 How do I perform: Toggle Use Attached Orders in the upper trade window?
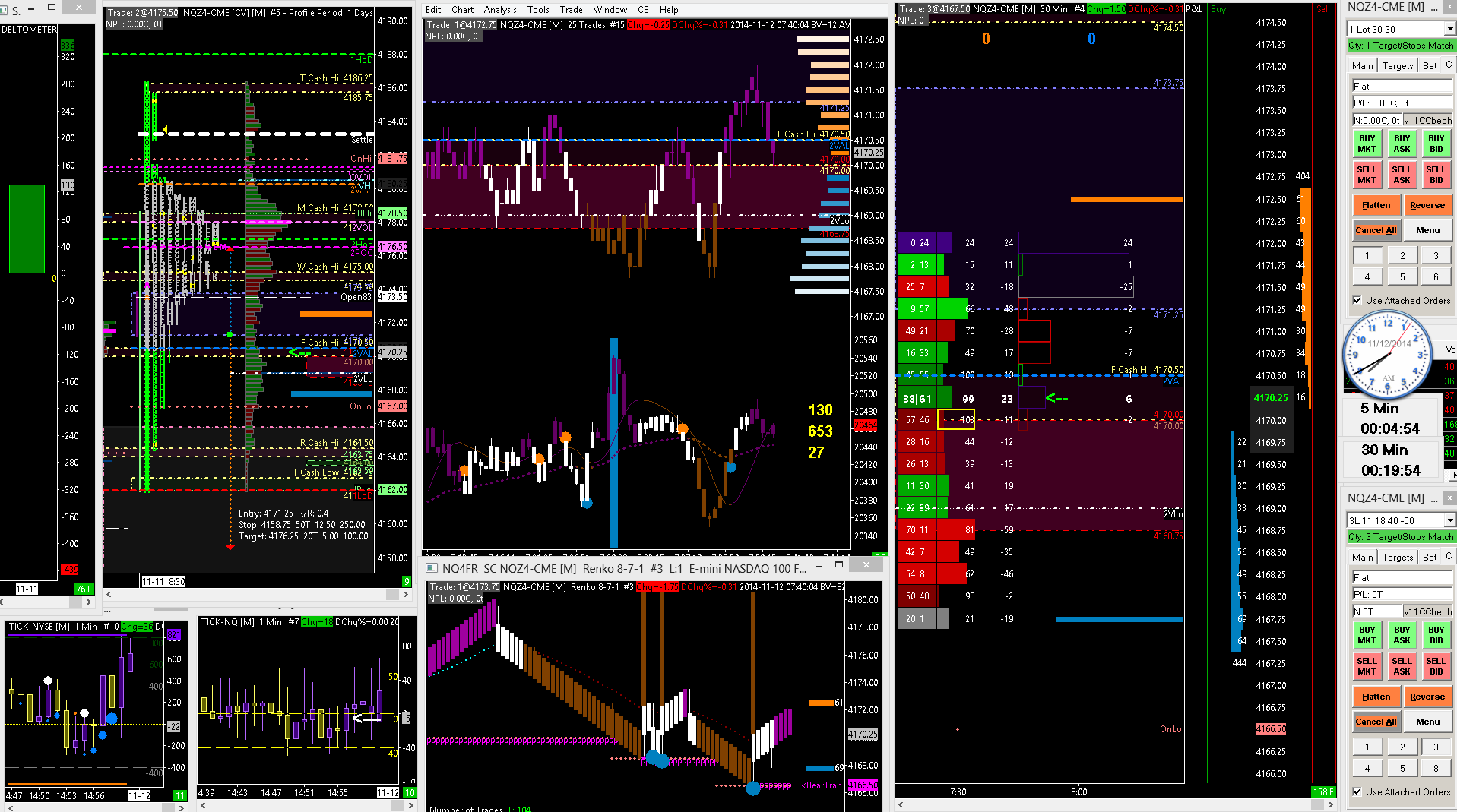coord(1357,300)
